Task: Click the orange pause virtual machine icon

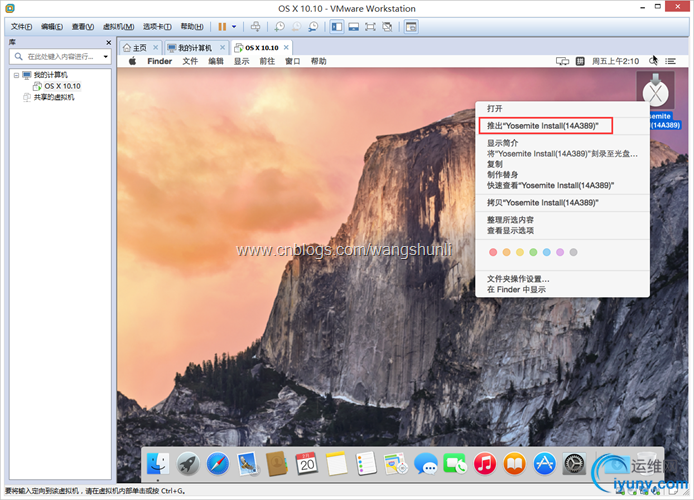Action: click(x=222, y=27)
